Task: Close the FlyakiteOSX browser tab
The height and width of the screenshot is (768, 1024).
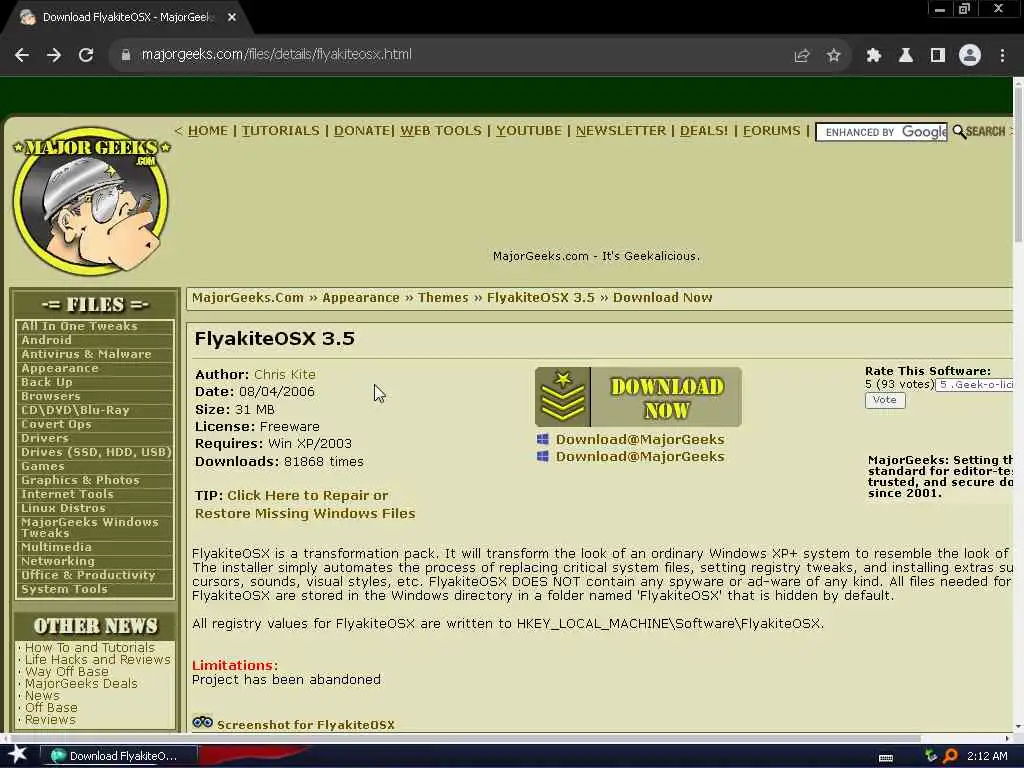Action: click(232, 17)
